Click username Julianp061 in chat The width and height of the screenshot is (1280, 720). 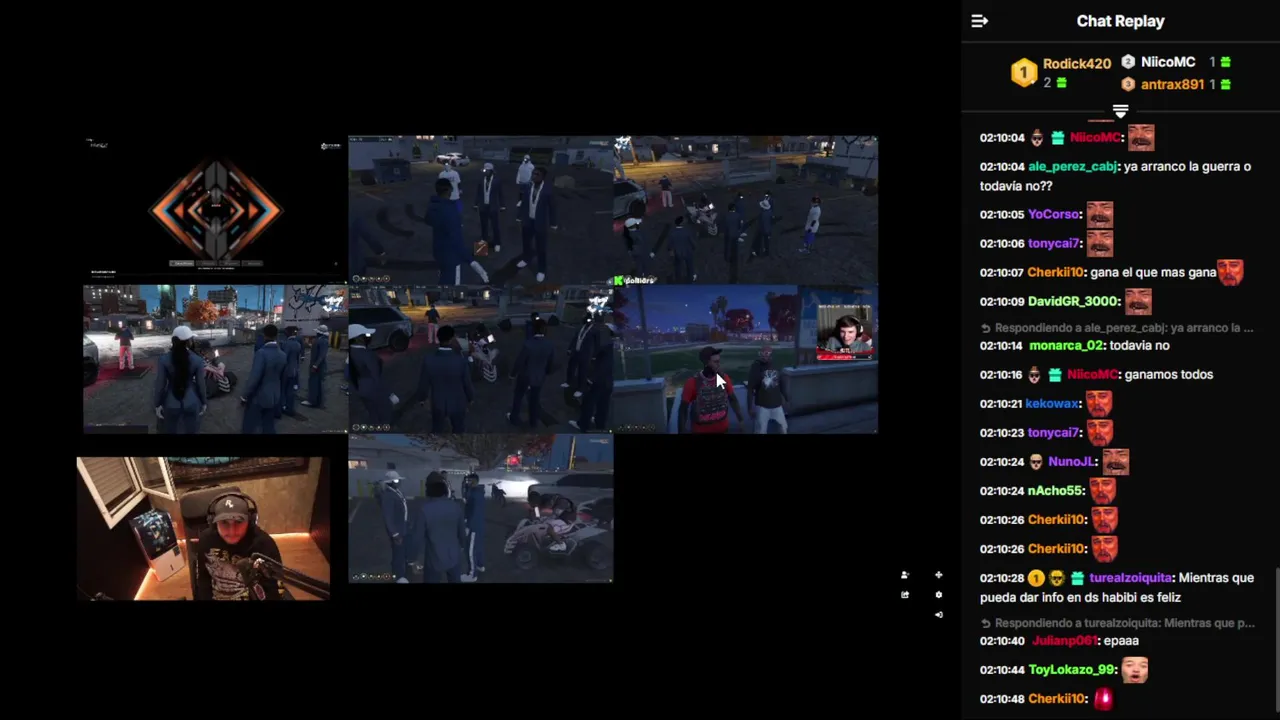[x=1065, y=641]
